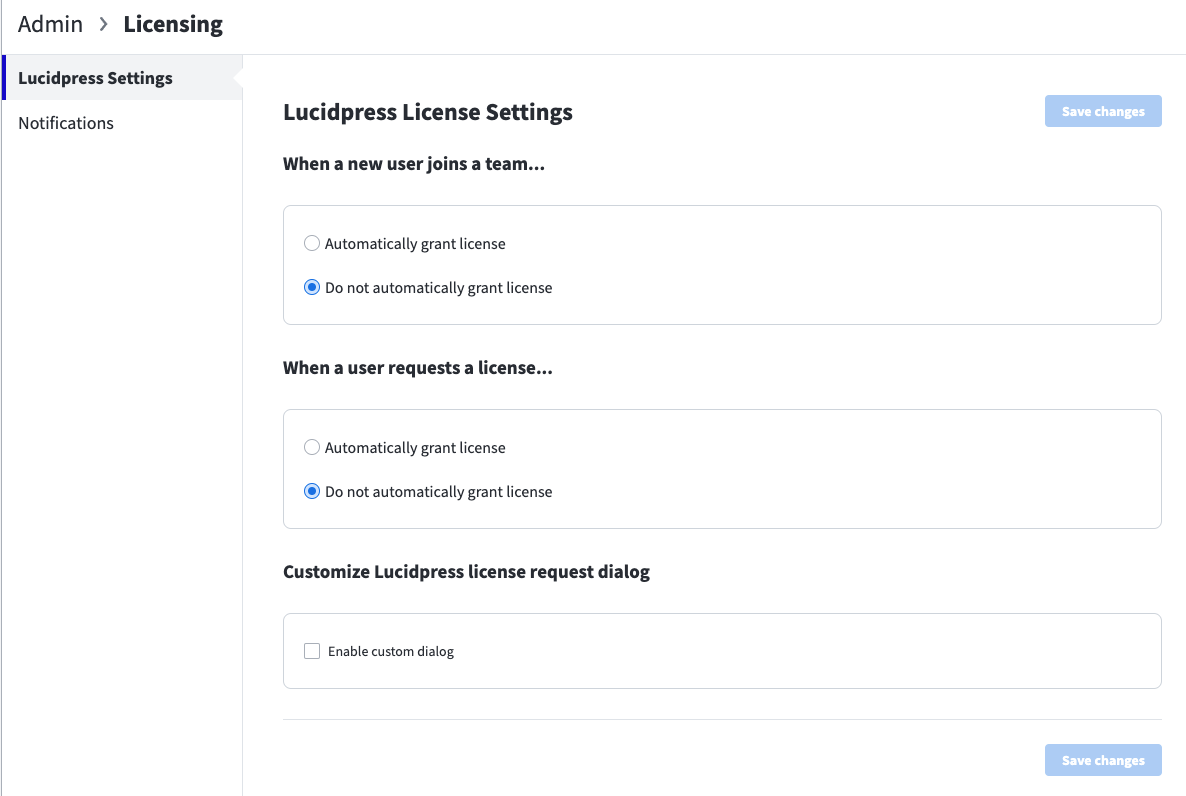Click 'When a new user joins a team...' heading
The image size is (1186, 796).
[x=414, y=164]
